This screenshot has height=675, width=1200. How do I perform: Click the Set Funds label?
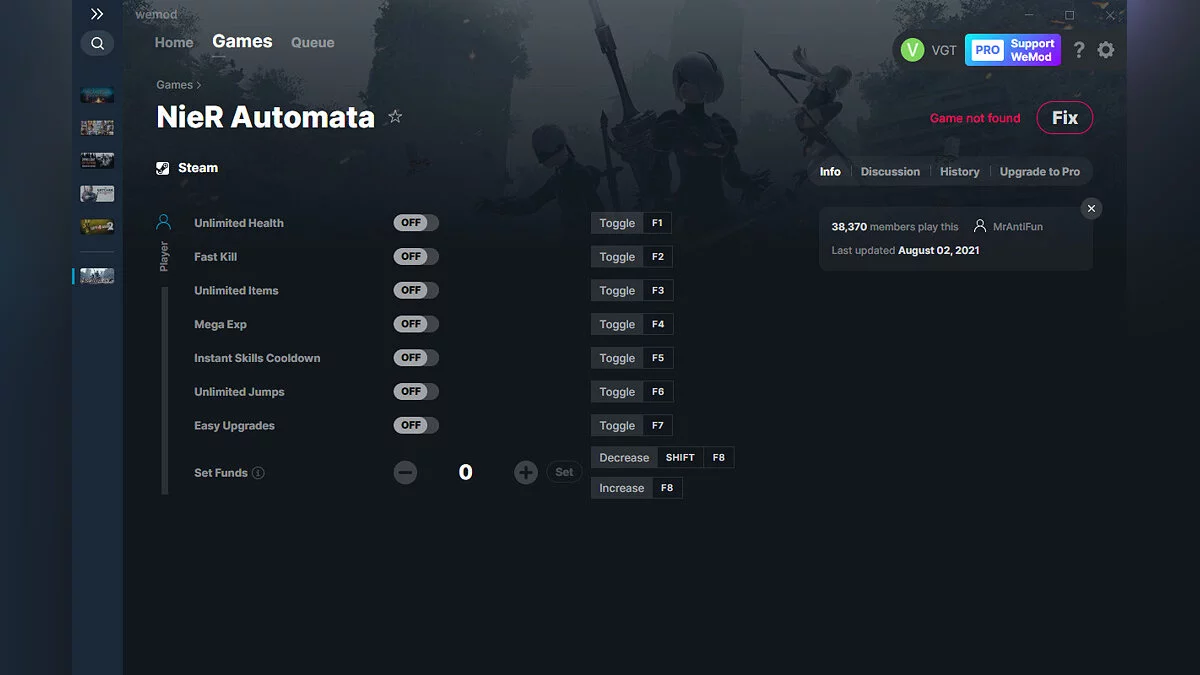(x=221, y=473)
